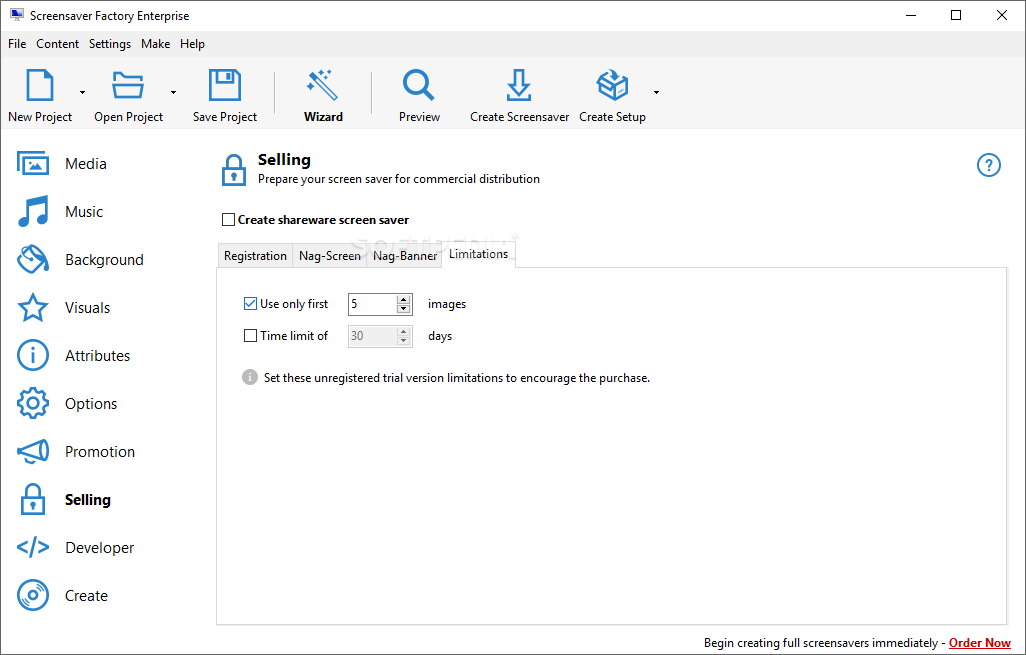Click the Create Screensaver download icon
The image size is (1026, 655).
[519, 85]
